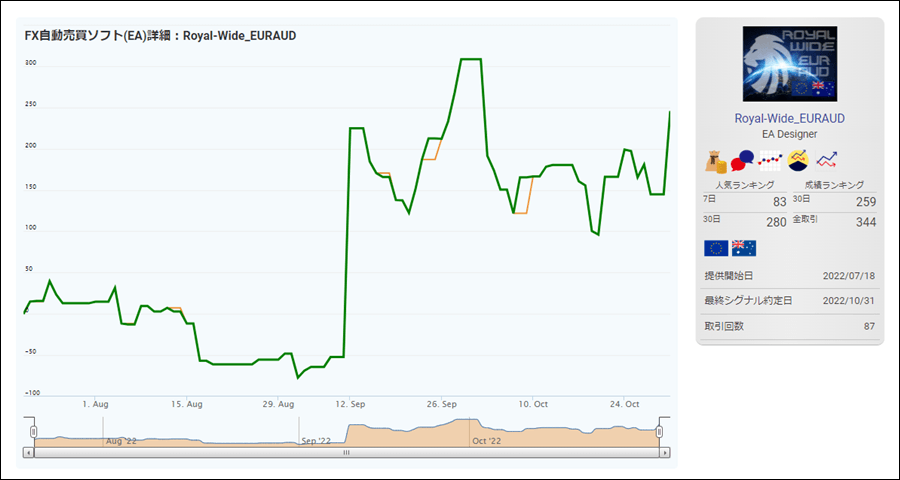The width and height of the screenshot is (900, 480).
Task: Click the performance rank value 259
Action: pos(866,202)
